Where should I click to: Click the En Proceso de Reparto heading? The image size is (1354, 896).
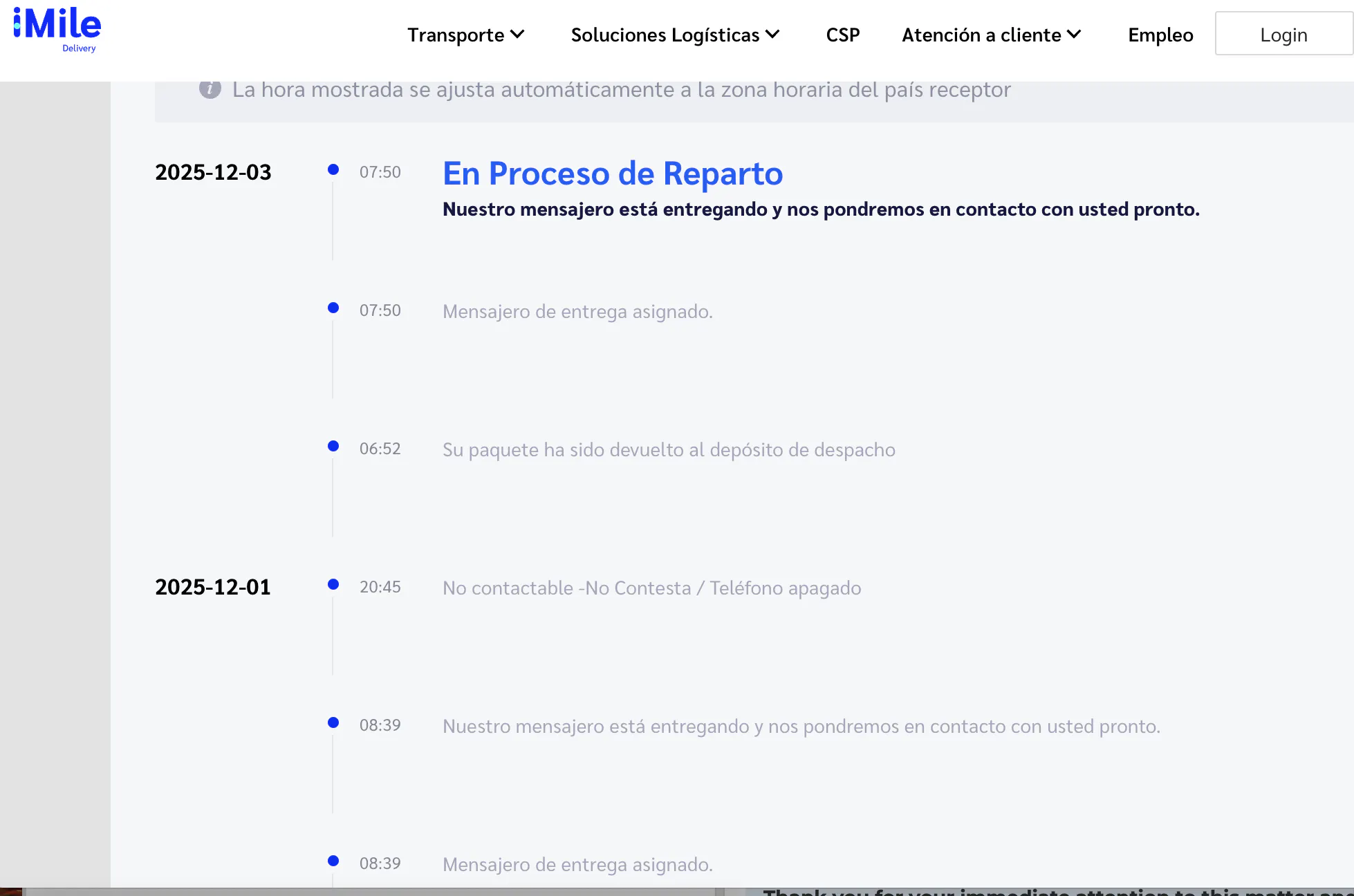pos(613,173)
